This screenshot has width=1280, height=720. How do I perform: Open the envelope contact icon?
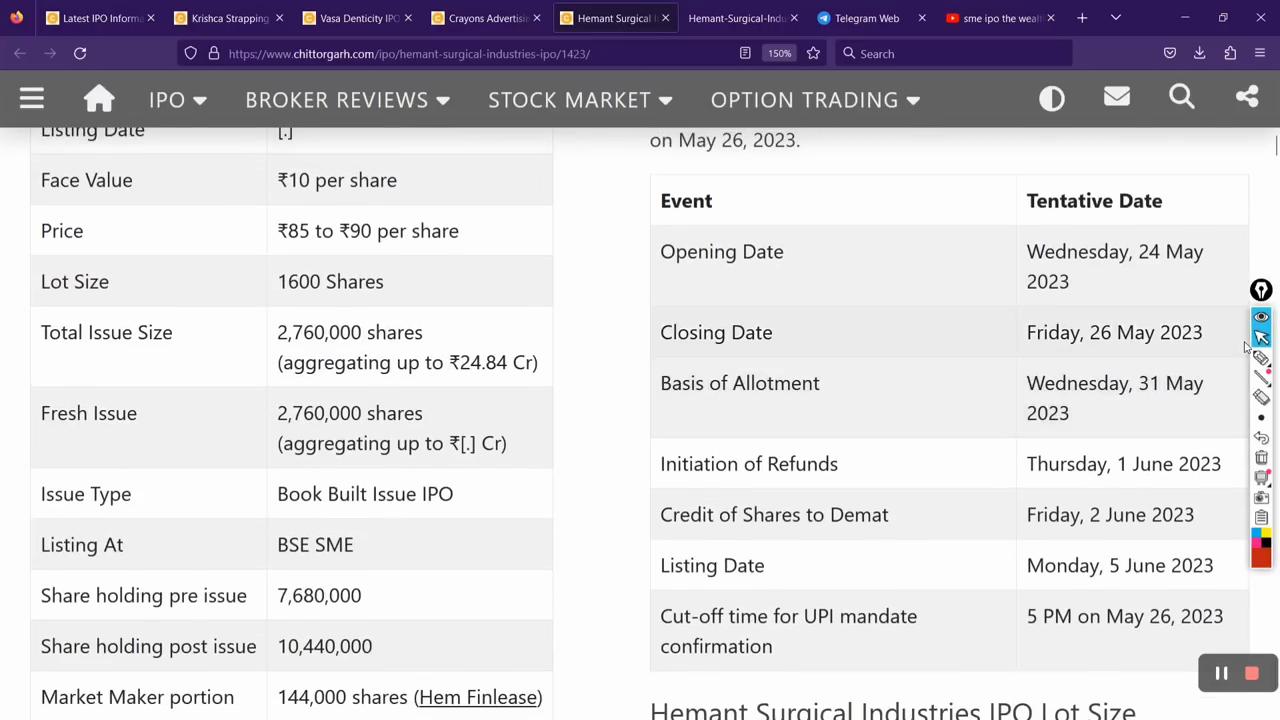coord(1117,97)
